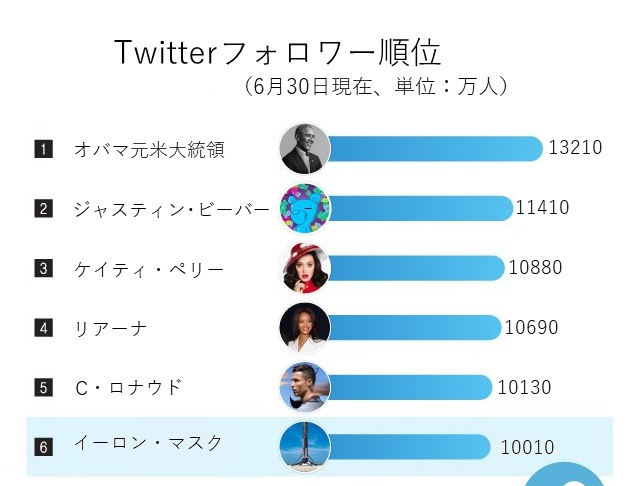
Task: Click Rihanna's profile picture
Action: click(305, 328)
